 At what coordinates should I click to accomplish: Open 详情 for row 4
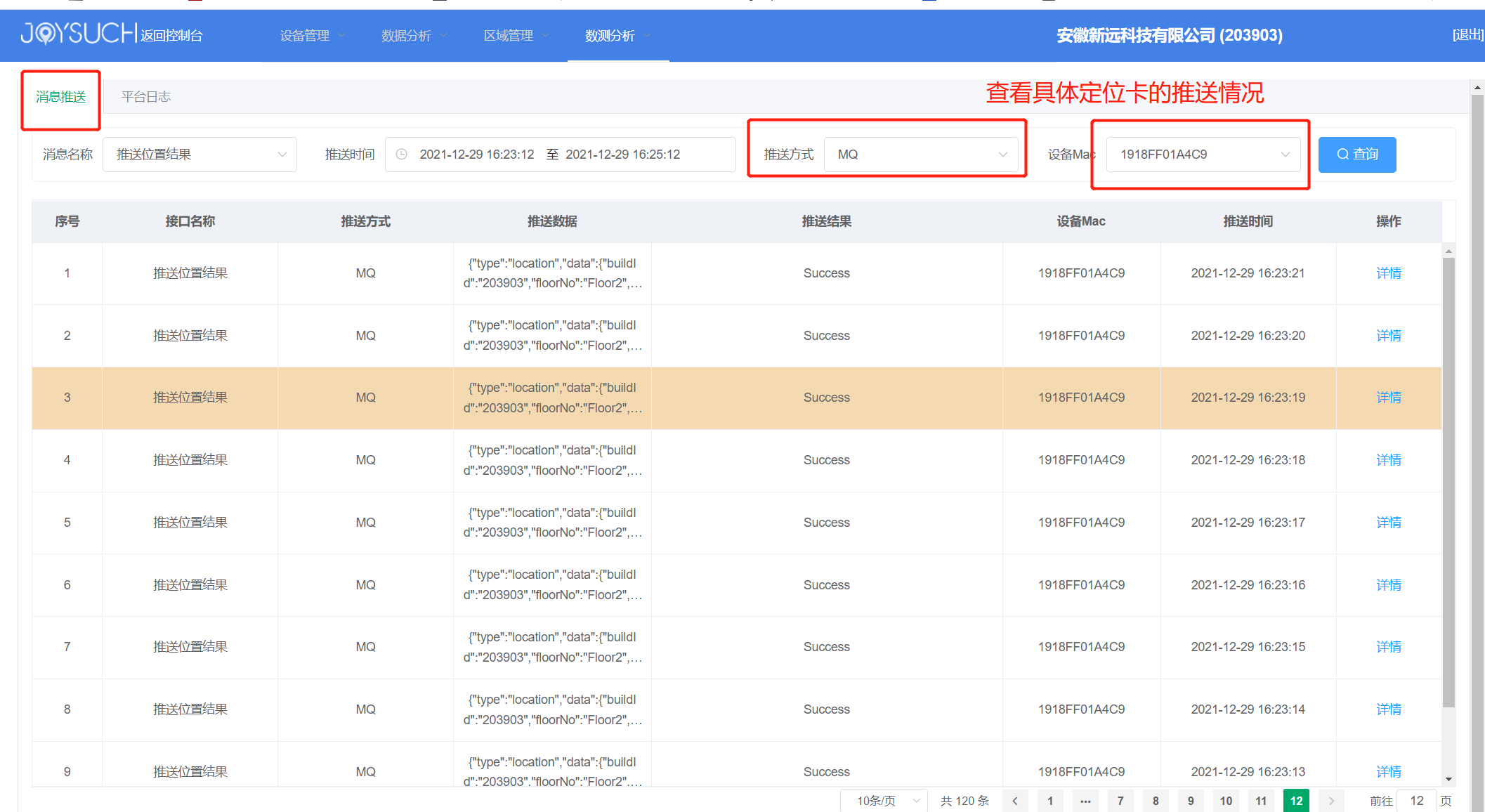tap(1388, 460)
